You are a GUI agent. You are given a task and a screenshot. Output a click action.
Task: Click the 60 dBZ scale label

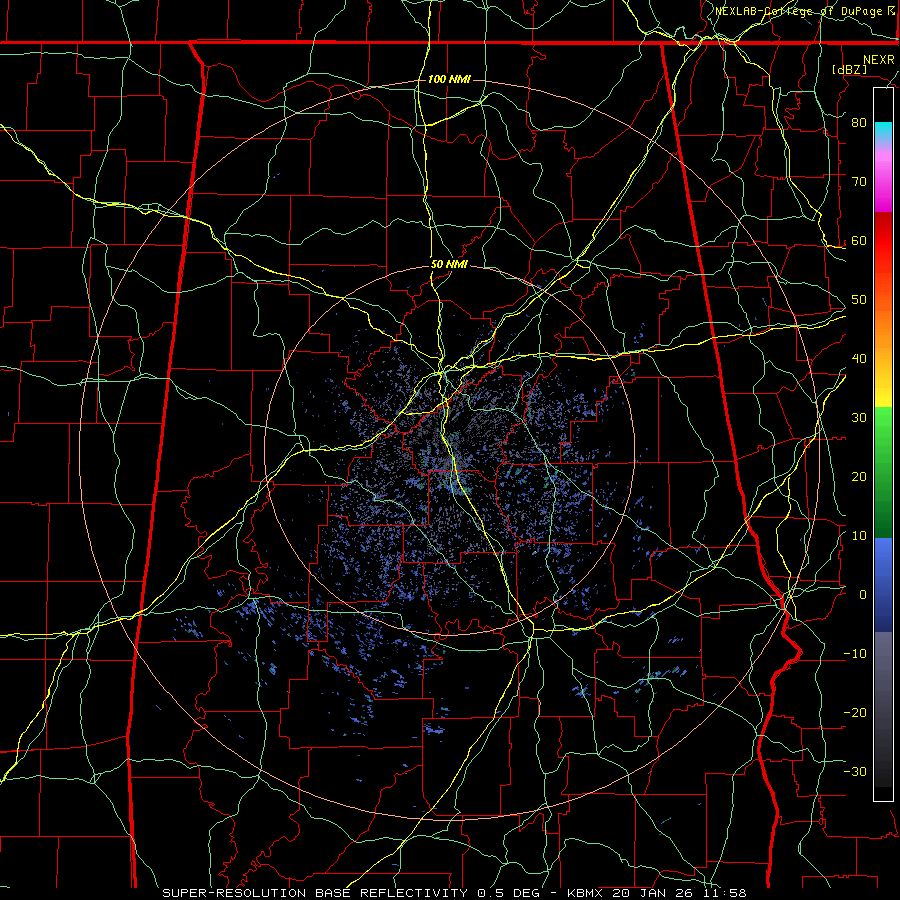(x=859, y=240)
